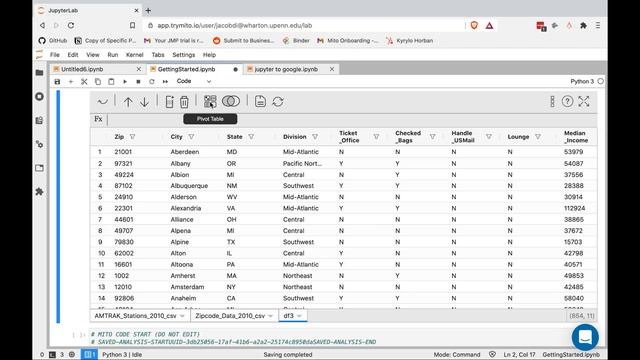
Task: Click the Albuquerque city cell
Action: pyautogui.click(x=189, y=186)
